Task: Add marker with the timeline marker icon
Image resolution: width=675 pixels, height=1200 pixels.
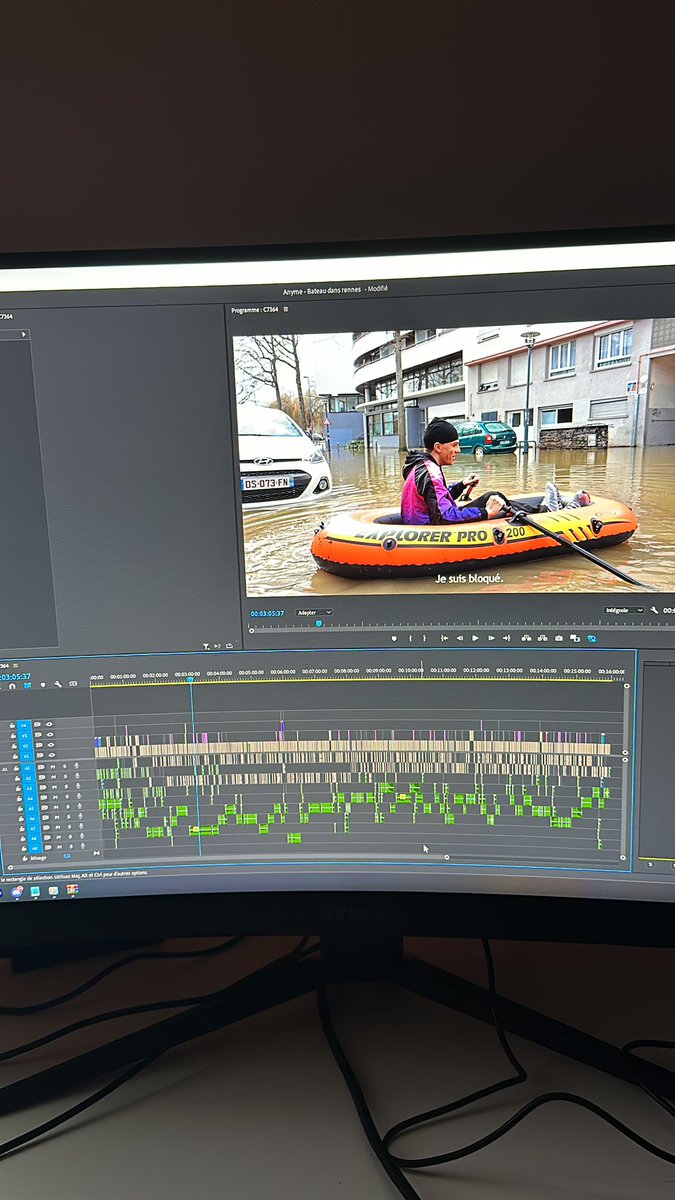Action: coord(43,685)
